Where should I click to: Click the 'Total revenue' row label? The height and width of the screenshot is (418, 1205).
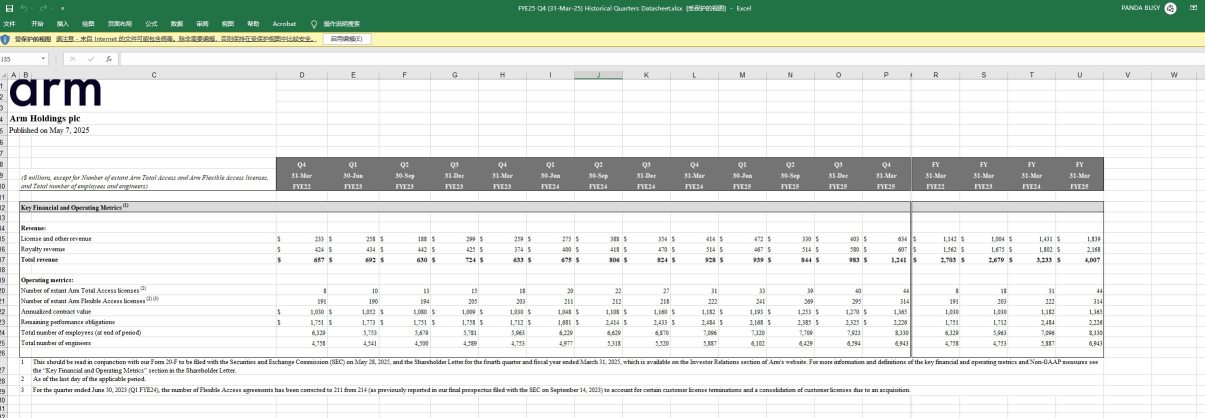(39, 260)
